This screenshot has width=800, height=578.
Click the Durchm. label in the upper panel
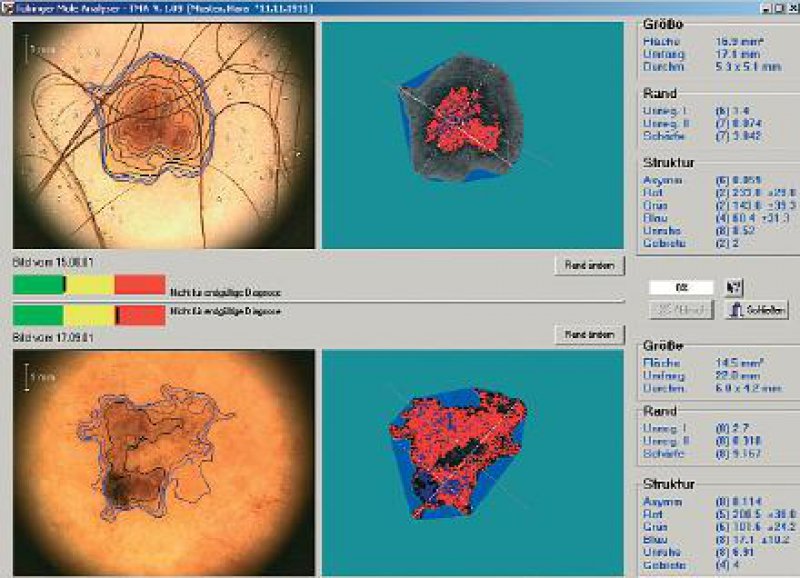[664, 67]
